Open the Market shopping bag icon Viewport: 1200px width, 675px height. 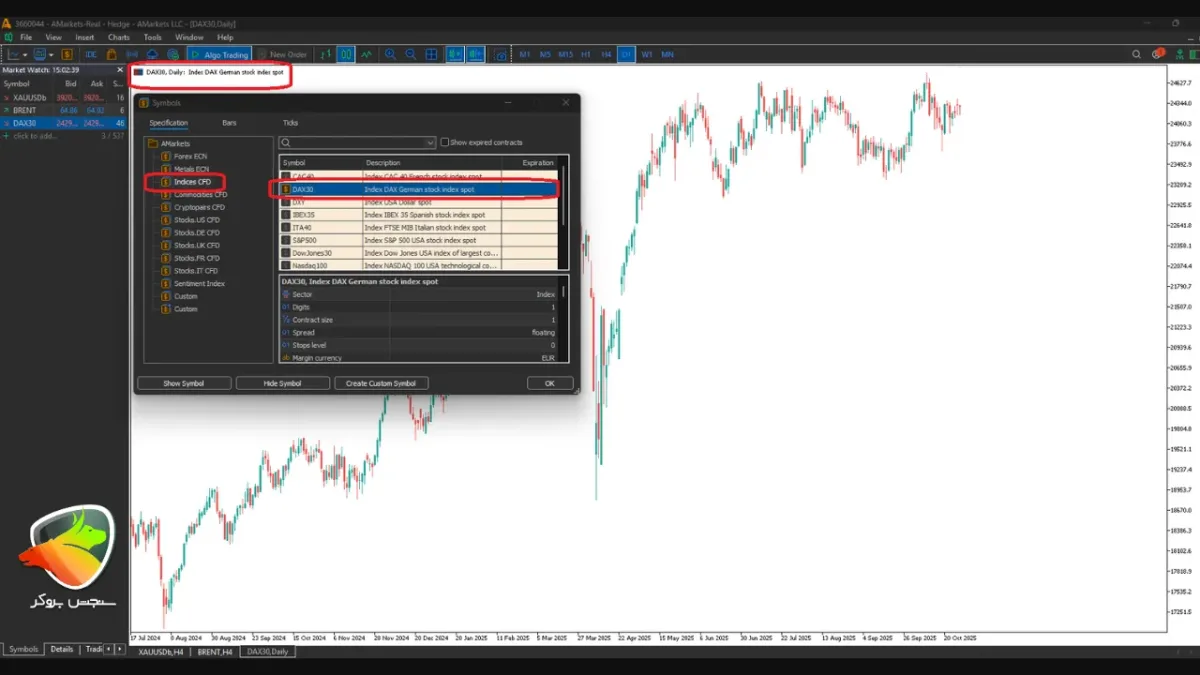111,54
